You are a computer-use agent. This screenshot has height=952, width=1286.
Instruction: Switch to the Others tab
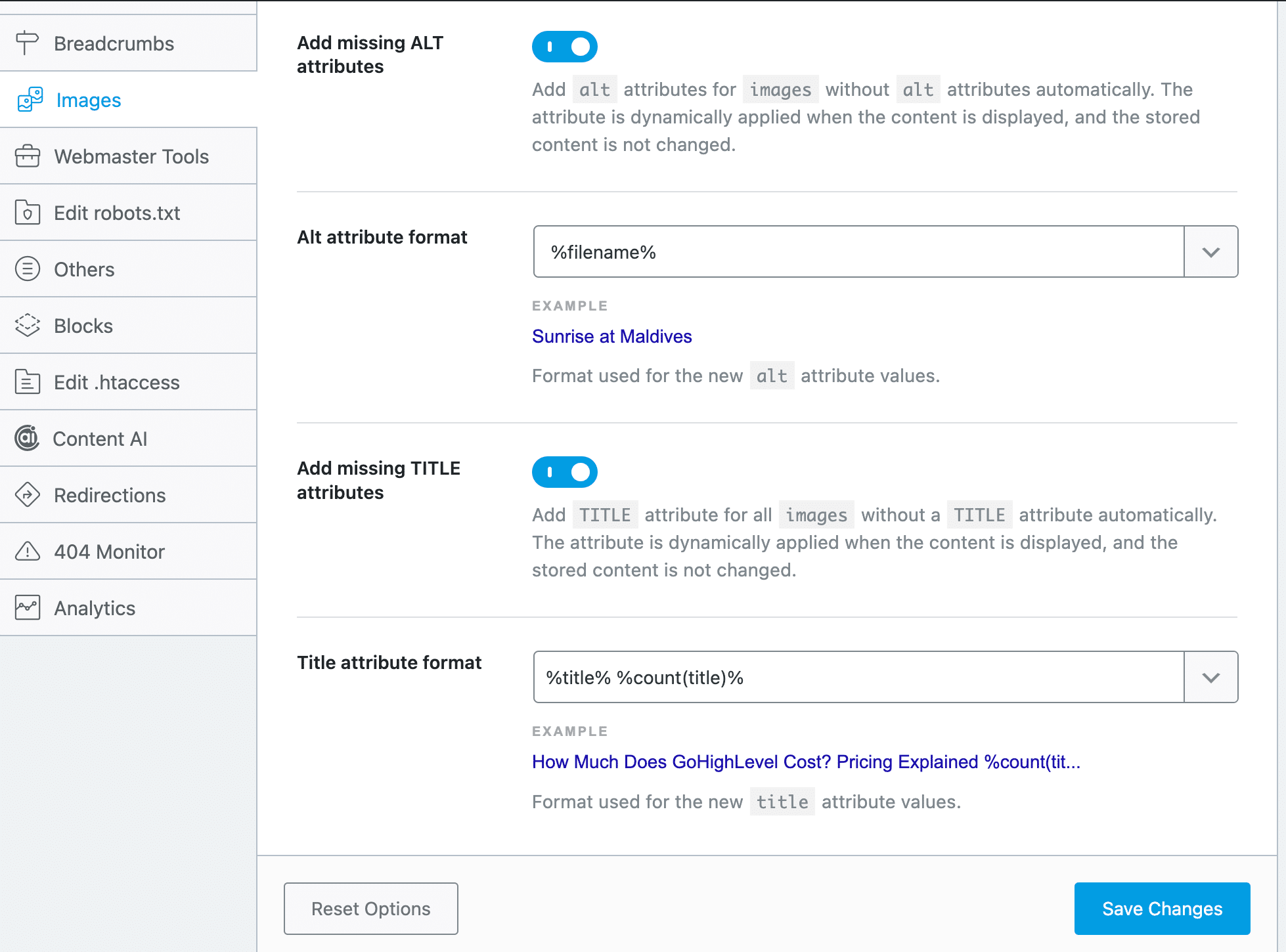click(84, 269)
